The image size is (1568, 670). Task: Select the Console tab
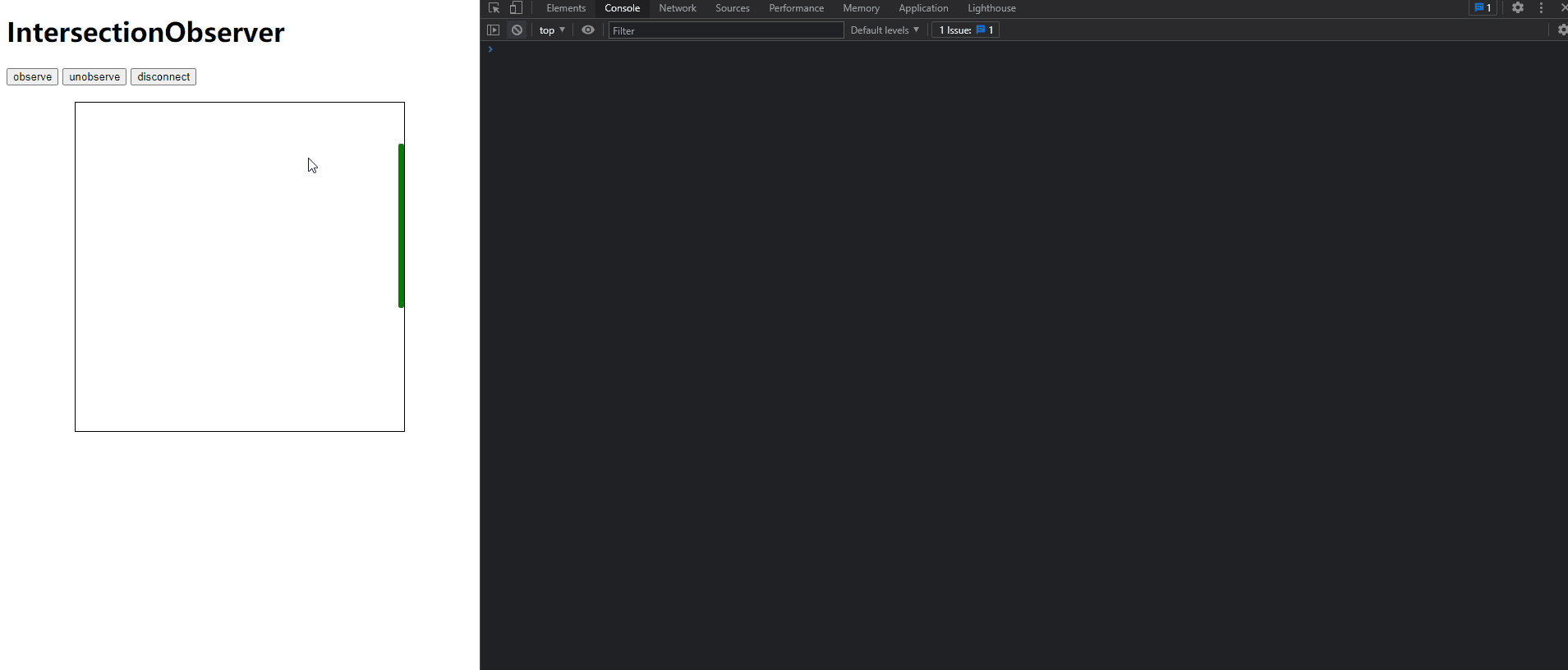pyautogui.click(x=622, y=8)
